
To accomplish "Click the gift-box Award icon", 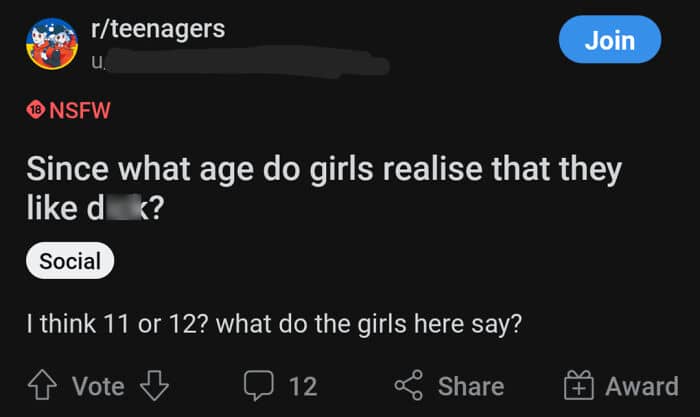I will pyautogui.click(x=580, y=386).
